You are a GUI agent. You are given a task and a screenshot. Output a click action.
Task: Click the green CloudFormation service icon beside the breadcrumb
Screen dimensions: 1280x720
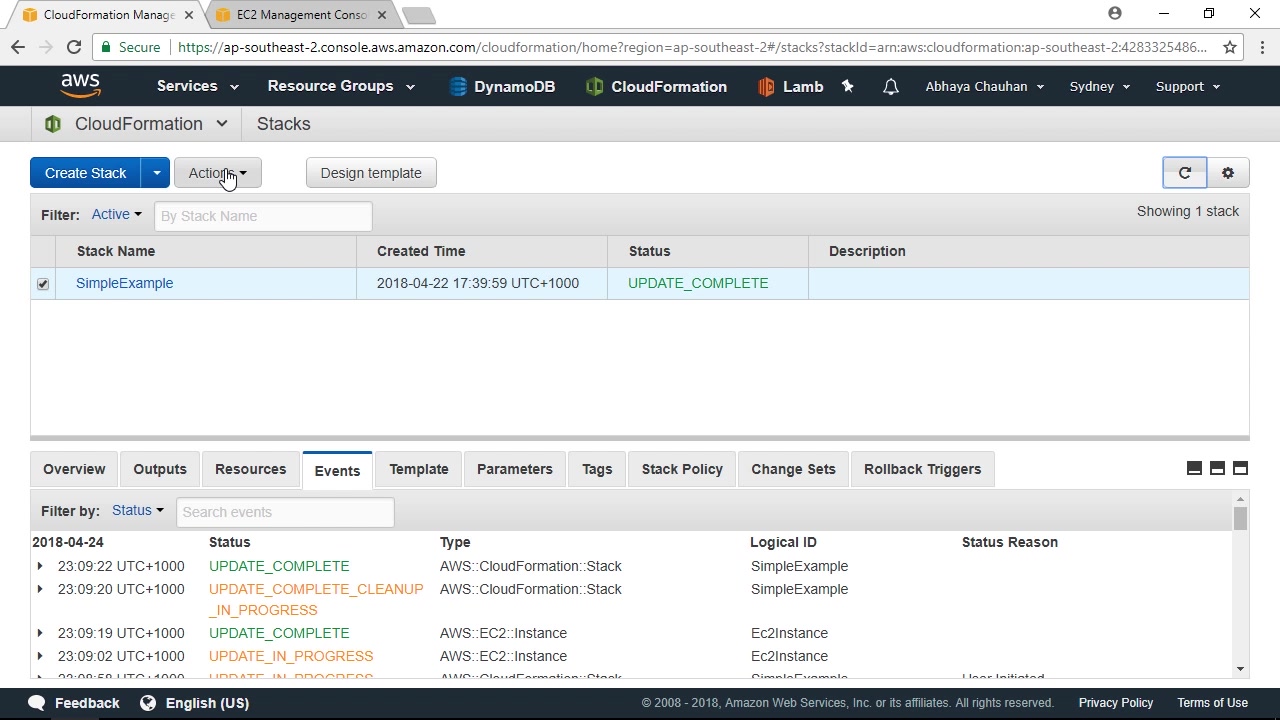(53, 124)
